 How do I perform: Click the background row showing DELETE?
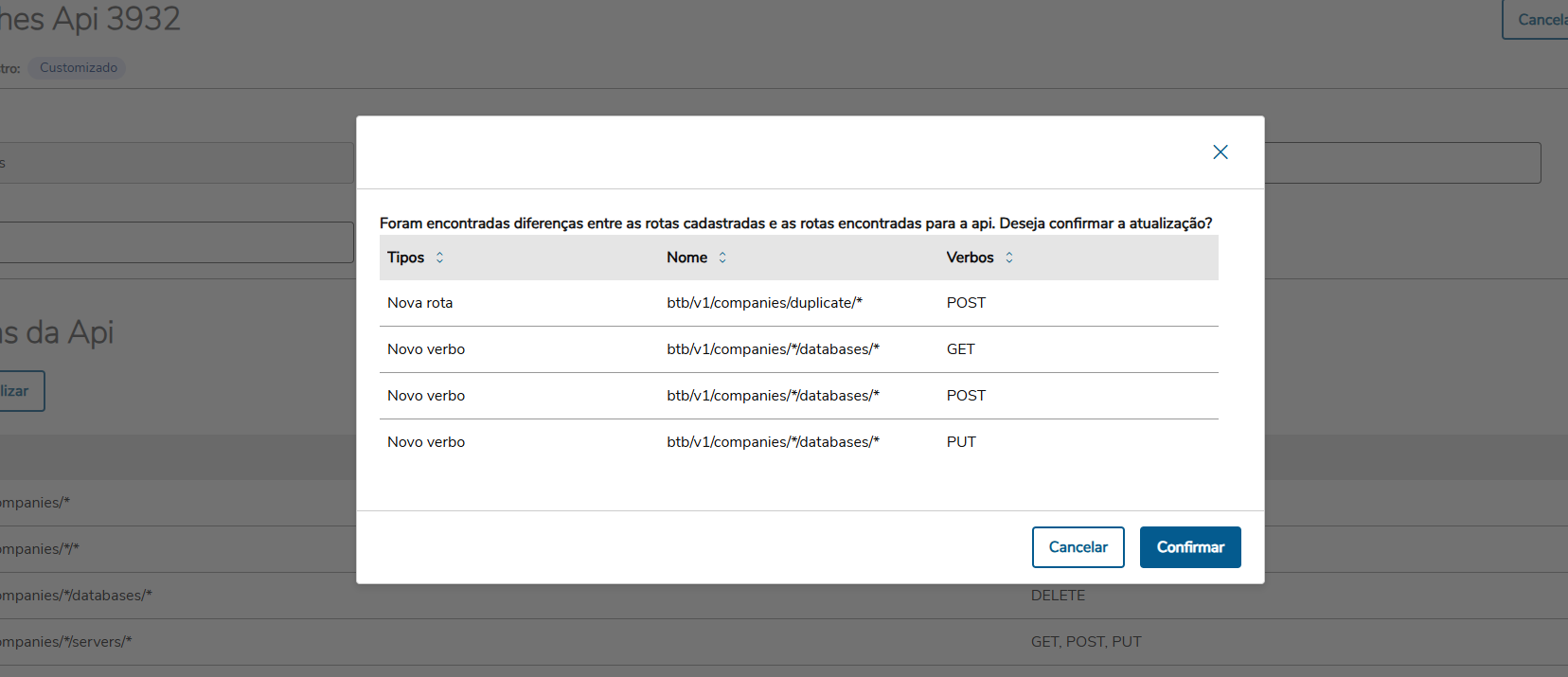[1058, 596]
